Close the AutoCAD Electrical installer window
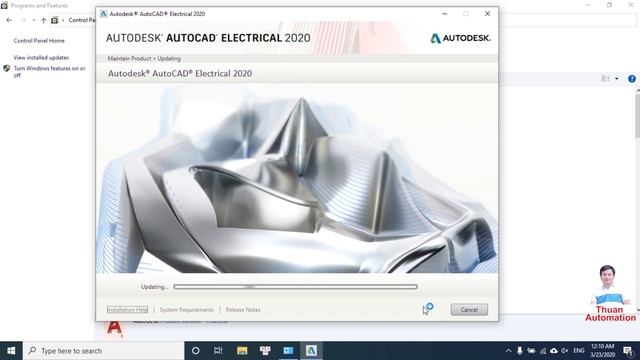Image resolution: width=640 pixels, height=360 pixels. click(487, 13)
